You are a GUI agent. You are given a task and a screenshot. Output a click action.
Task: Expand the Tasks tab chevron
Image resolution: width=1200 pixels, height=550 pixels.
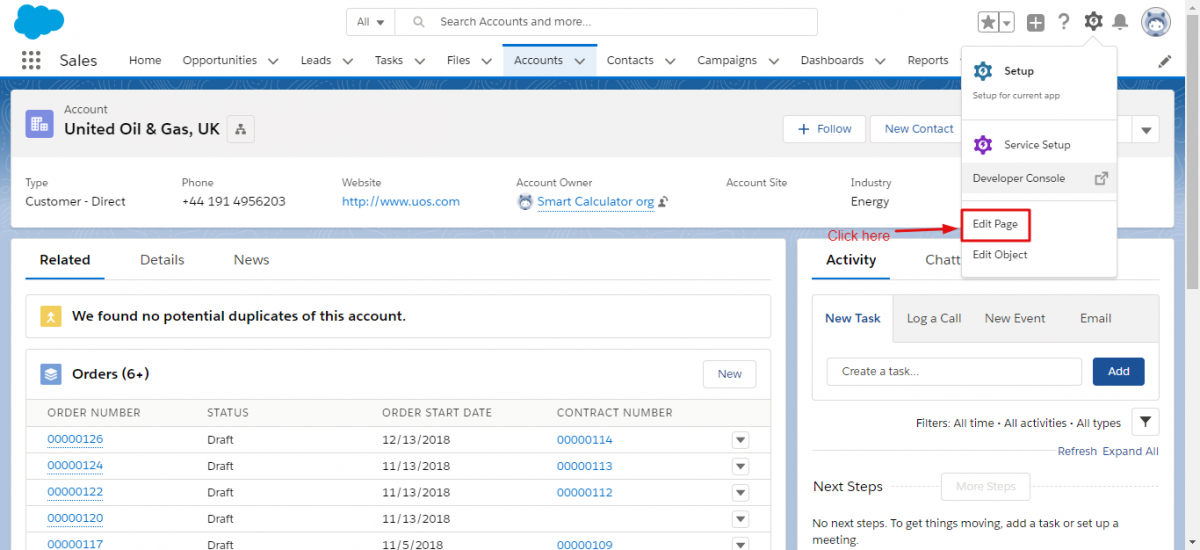click(x=419, y=61)
